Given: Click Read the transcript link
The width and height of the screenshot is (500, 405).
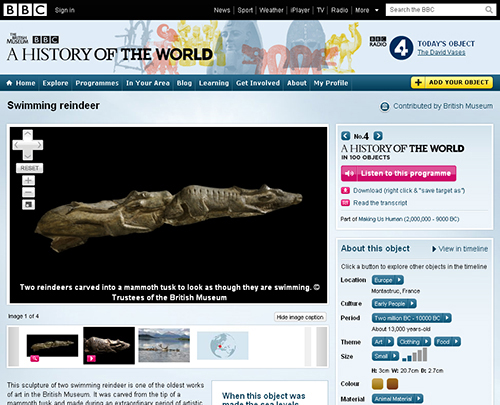Looking at the screenshot, I should [x=380, y=203].
